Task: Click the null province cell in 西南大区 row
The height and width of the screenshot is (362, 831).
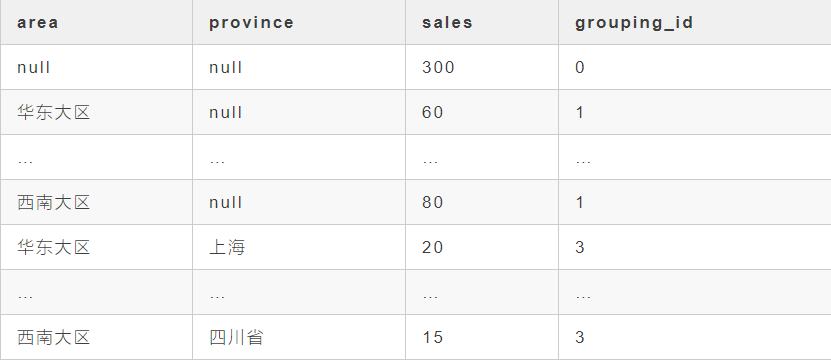Action: [x=299, y=202]
